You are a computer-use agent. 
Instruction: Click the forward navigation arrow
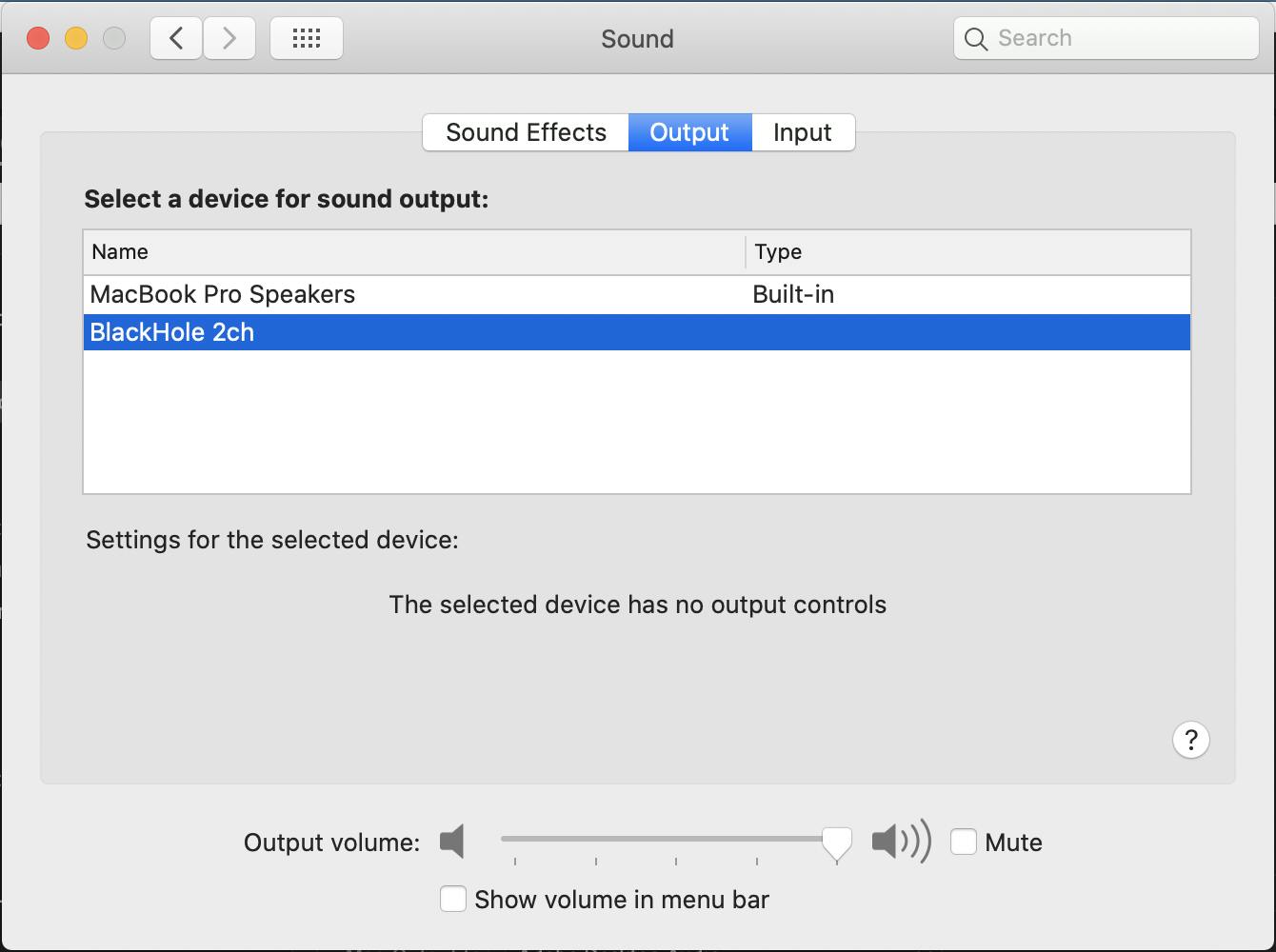pyautogui.click(x=229, y=38)
